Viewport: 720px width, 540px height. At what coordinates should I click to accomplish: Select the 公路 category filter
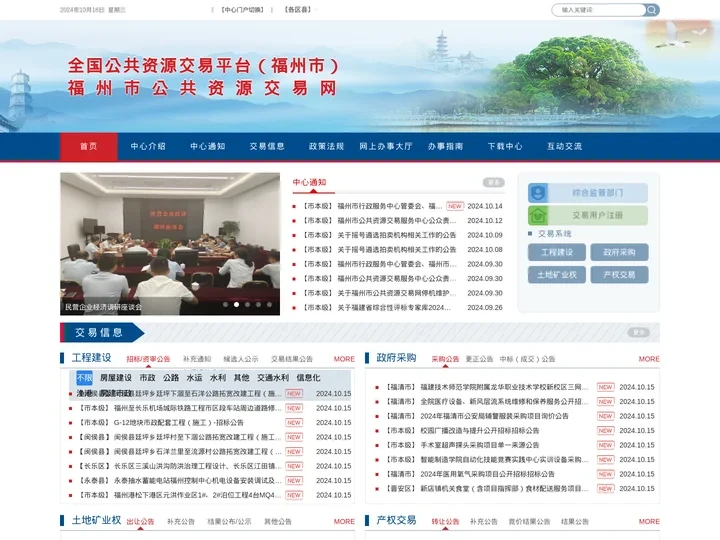click(x=171, y=378)
